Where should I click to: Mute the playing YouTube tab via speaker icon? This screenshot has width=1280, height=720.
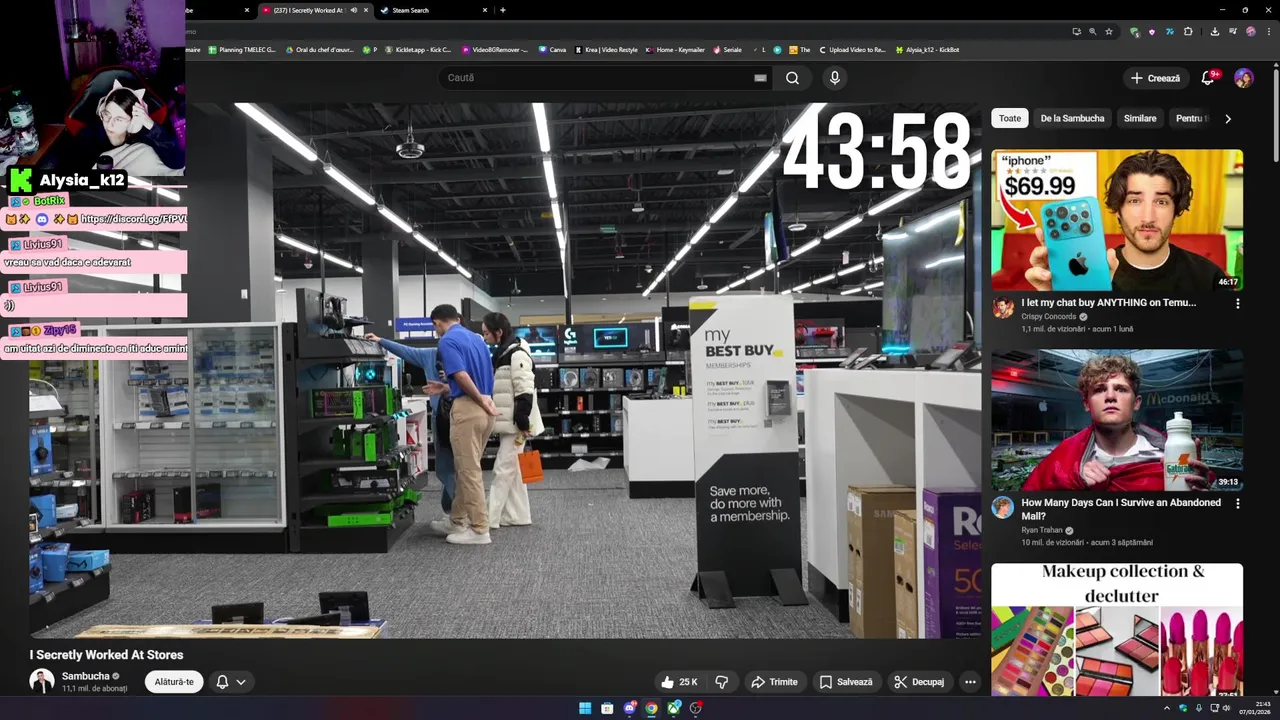(x=353, y=10)
